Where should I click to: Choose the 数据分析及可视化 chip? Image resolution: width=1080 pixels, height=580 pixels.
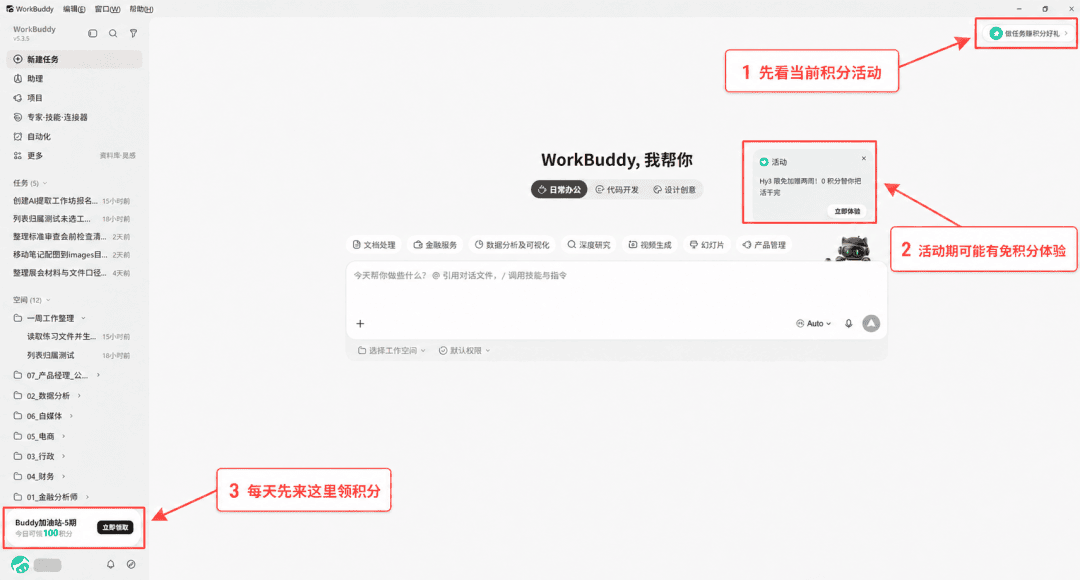(x=512, y=245)
